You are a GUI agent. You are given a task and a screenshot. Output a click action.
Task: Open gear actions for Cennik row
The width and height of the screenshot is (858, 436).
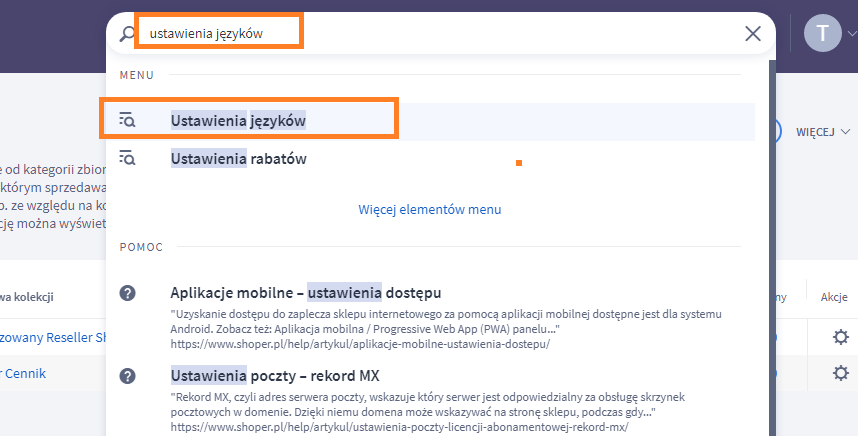pos(840,374)
